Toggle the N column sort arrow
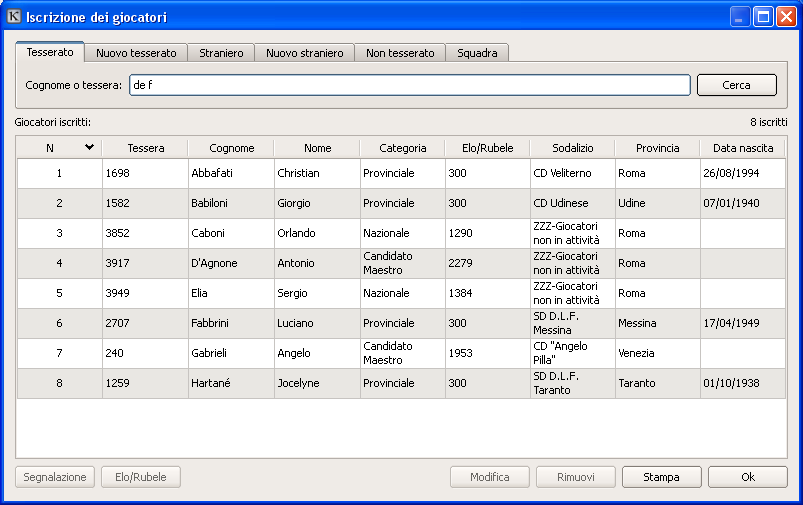The image size is (803, 505). pos(89,148)
